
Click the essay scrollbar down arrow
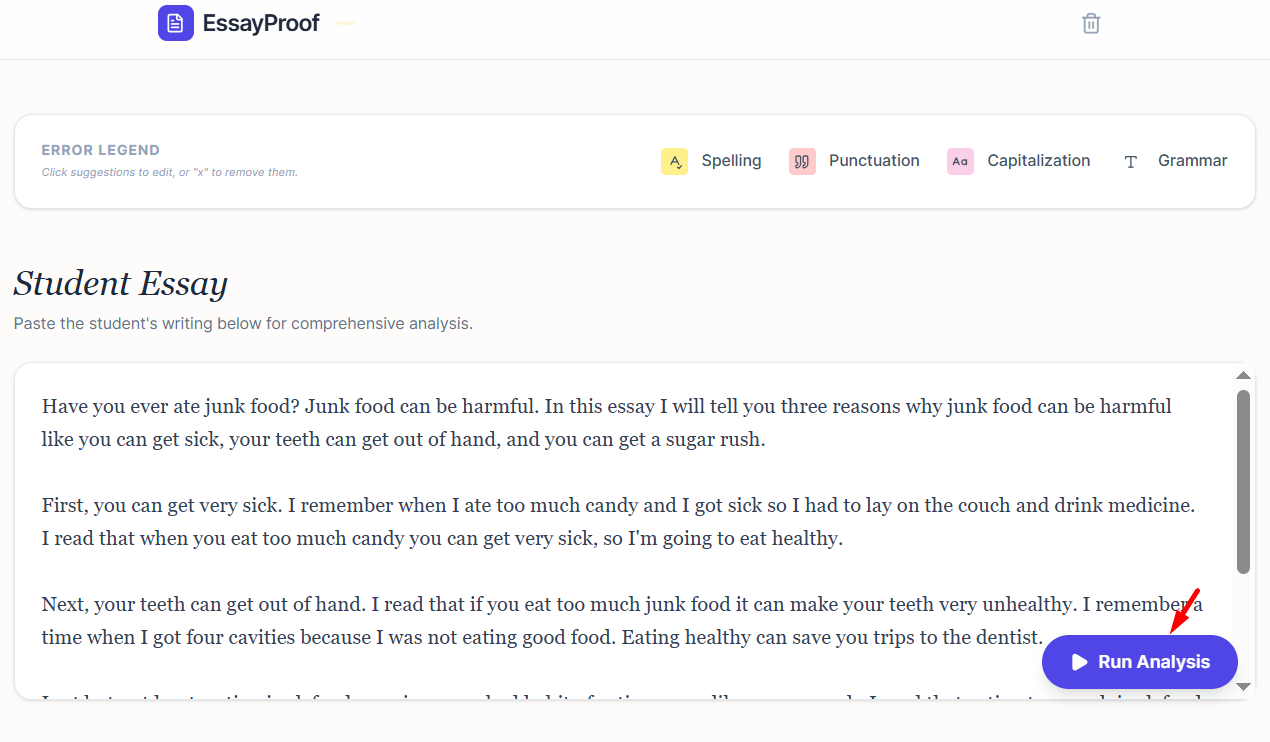click(x=1243, y=686)
